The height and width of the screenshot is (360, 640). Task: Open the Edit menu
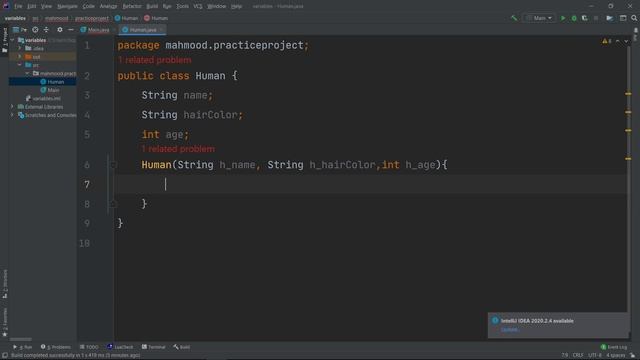click(31, 6)
